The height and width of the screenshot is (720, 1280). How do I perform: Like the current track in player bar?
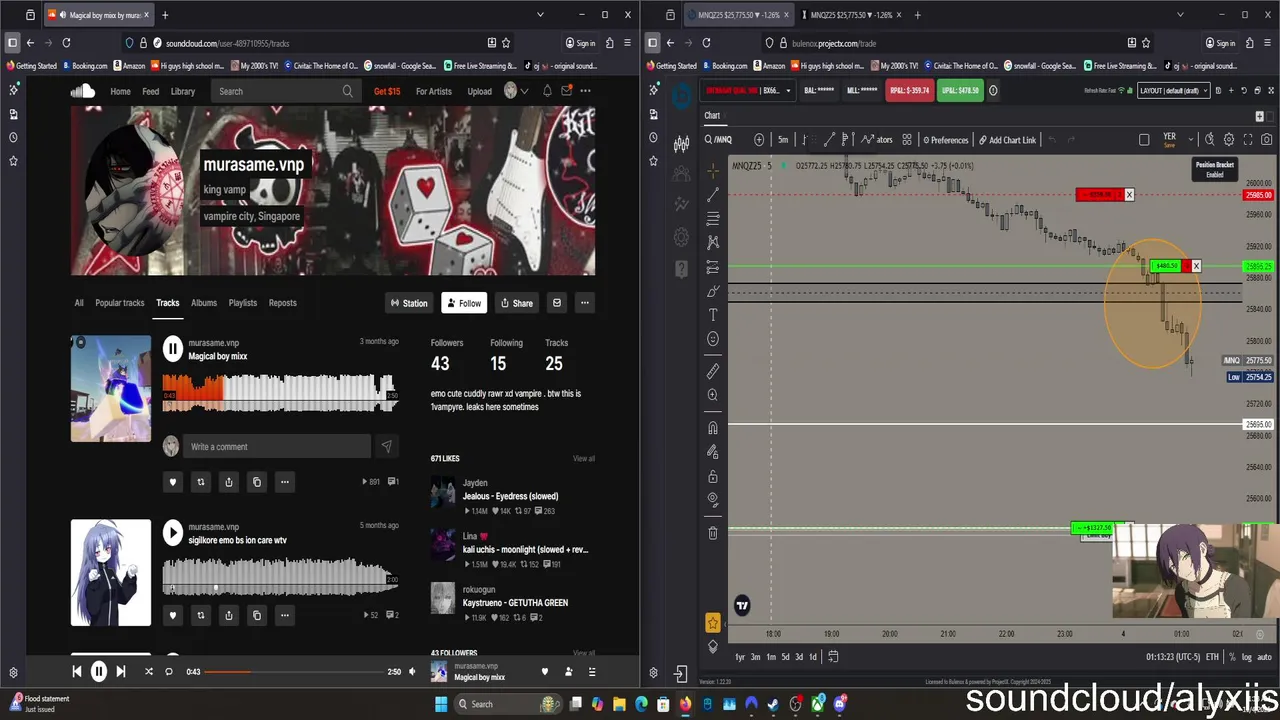545,672
